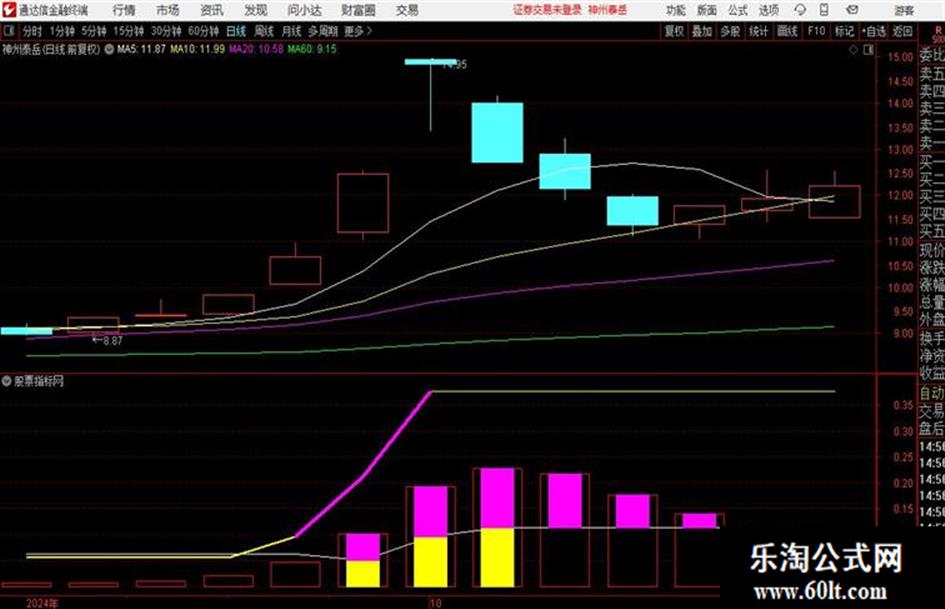Click the 复权 toolbar button
Screen dimensions: 945x609
674,31
